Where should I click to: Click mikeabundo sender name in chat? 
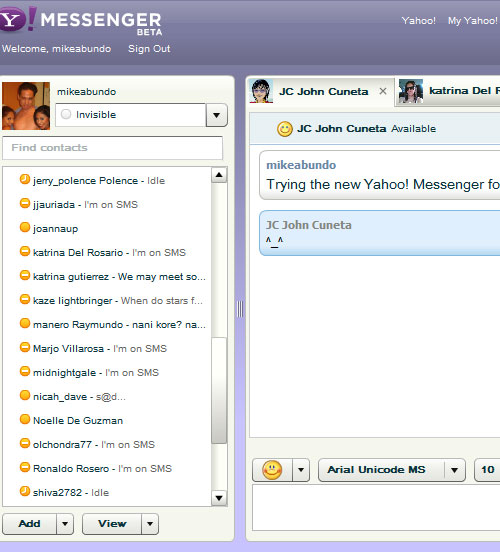(301, 165)
